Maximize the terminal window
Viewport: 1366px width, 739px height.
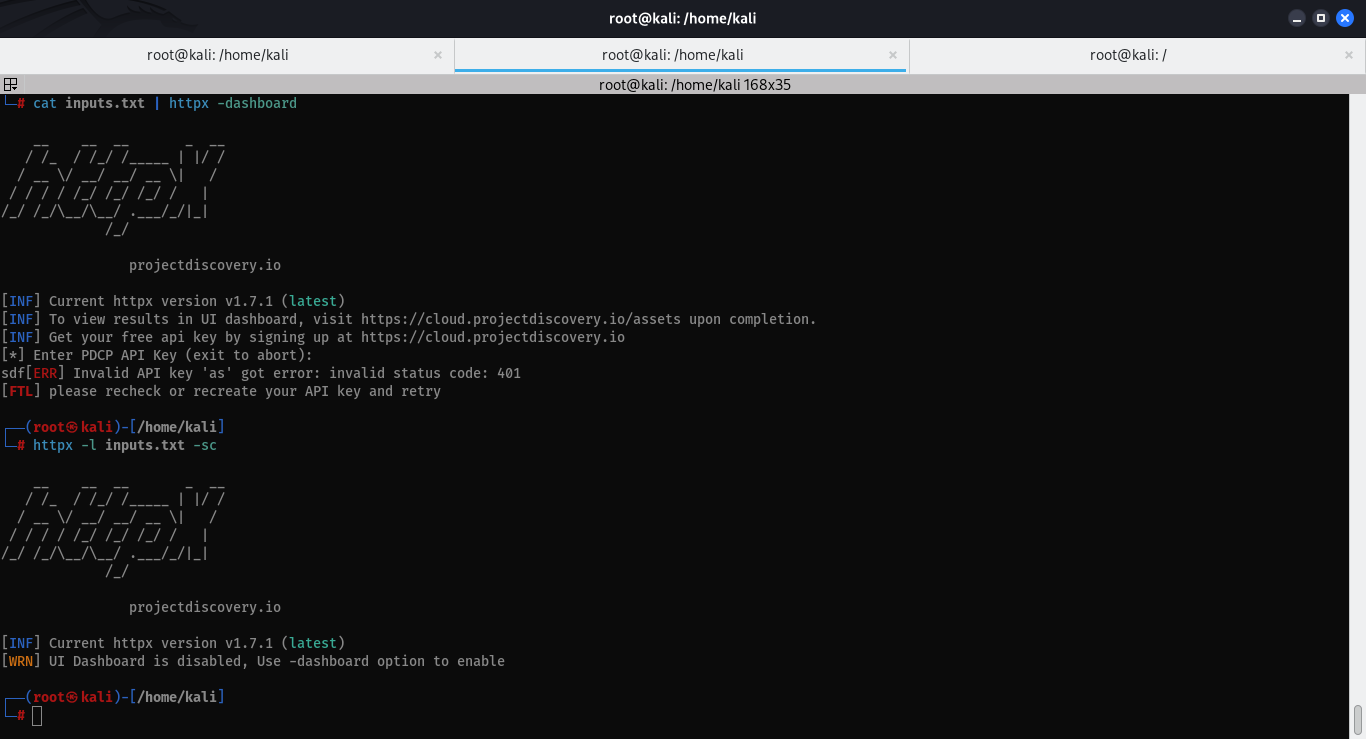tap(1321, 18)
